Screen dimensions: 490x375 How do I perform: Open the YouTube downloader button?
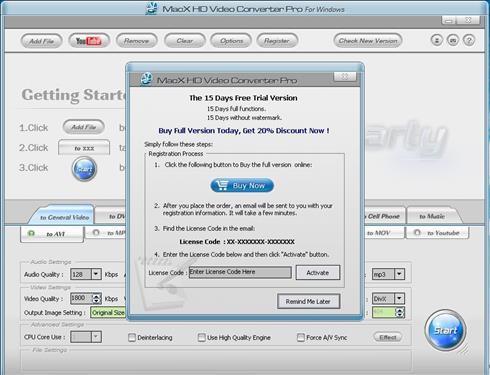[x=89, y=41]
